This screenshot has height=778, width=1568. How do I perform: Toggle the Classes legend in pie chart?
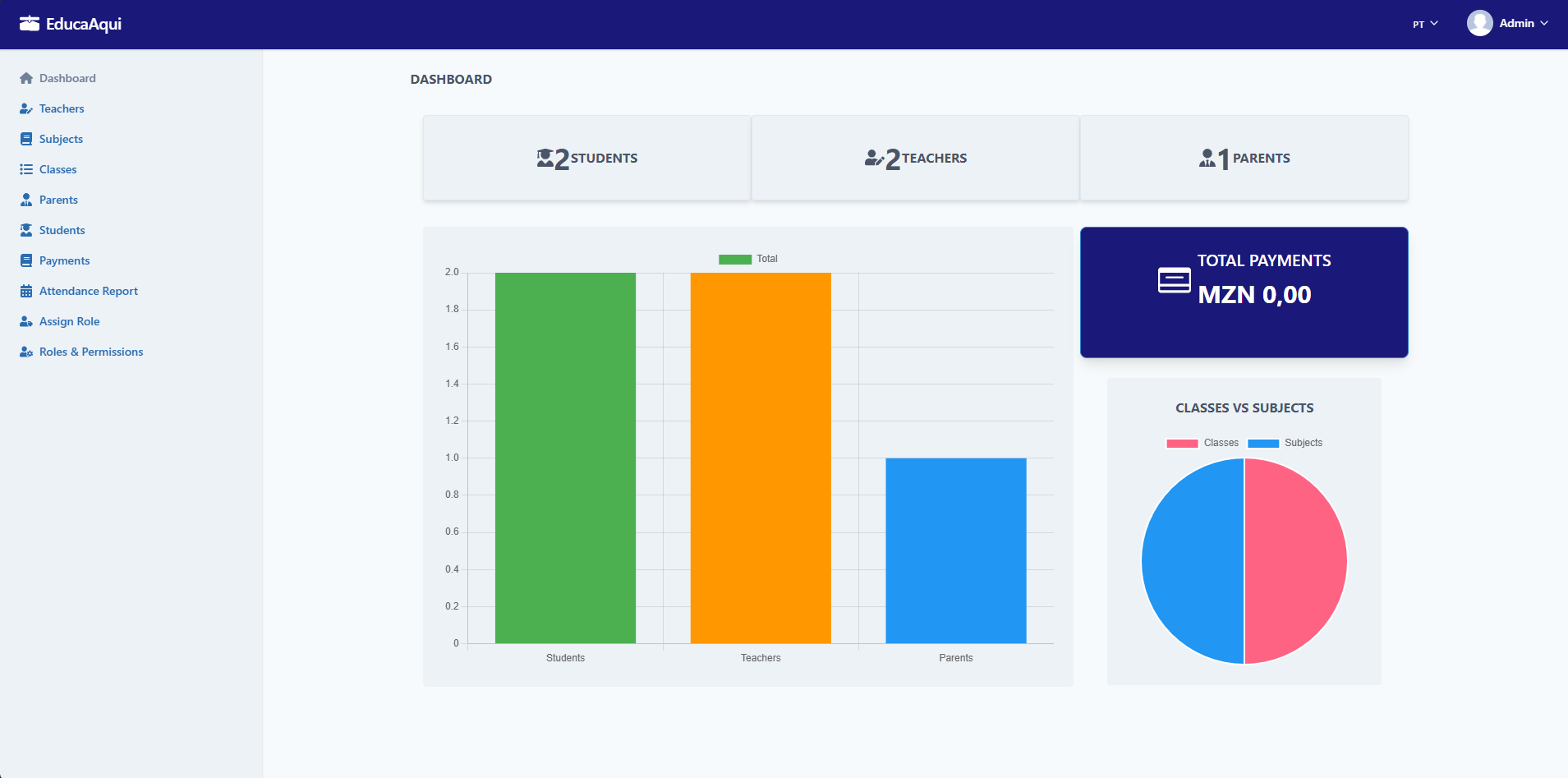[1202, 443]
